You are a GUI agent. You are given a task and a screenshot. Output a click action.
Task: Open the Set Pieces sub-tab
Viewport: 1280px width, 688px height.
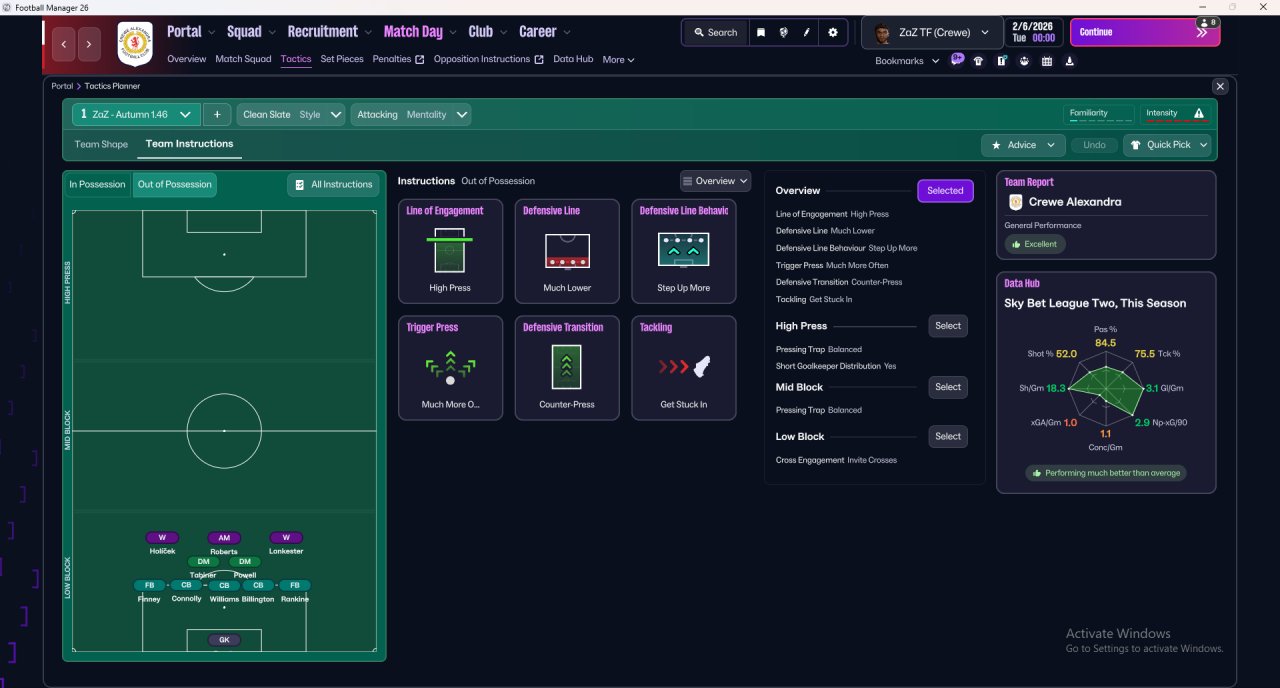pyautogui.click(x=342, y=59)
